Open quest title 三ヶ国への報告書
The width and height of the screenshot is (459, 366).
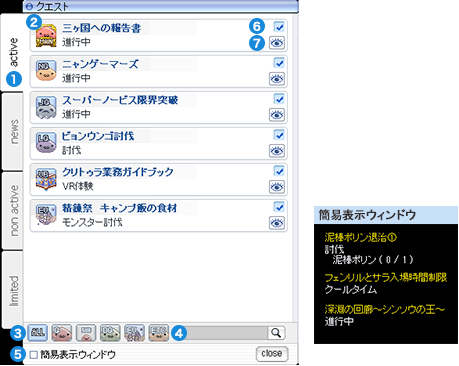[x=101, y=28]
